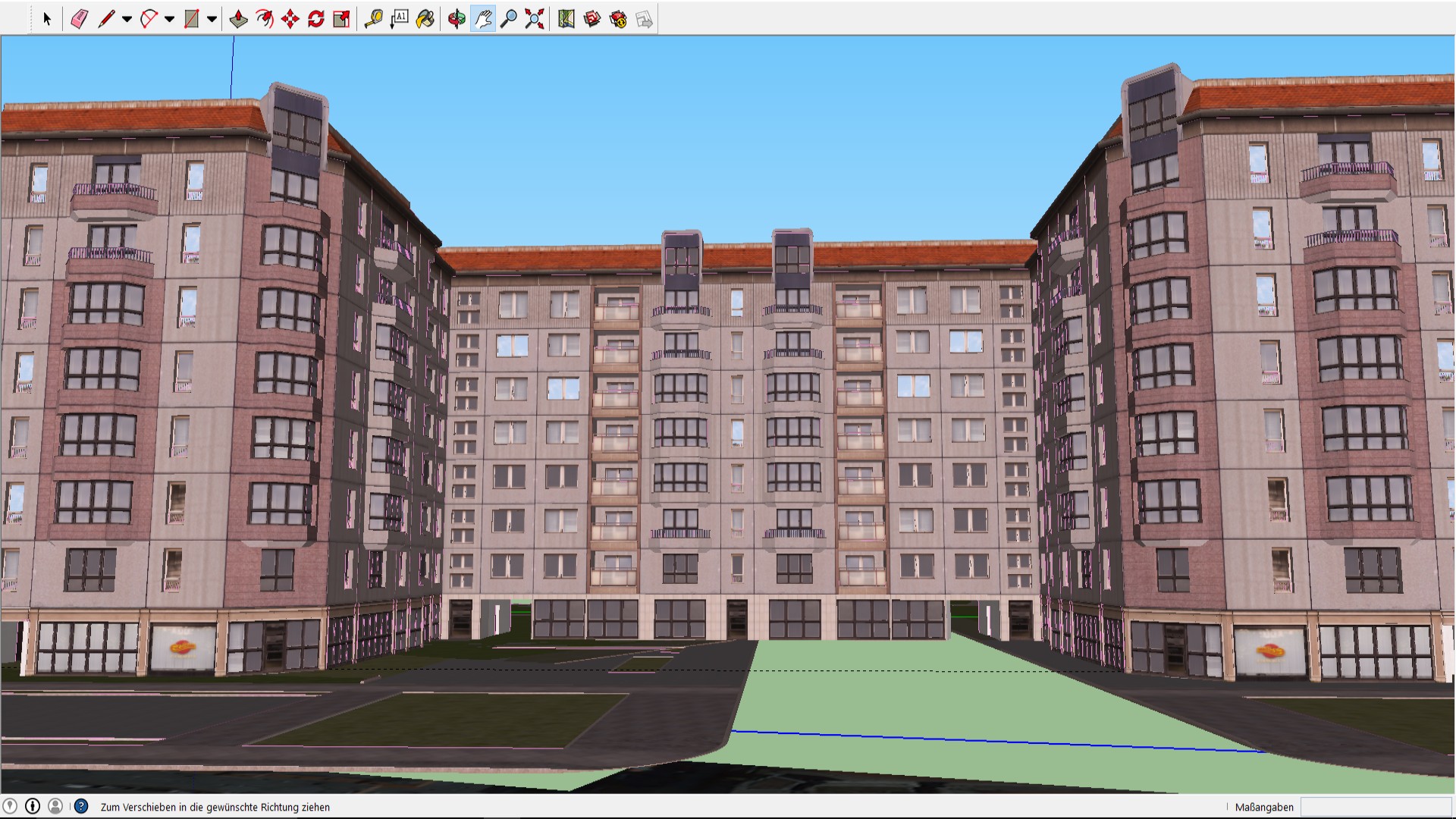Expand the Line tool dropdown arrow
This screenshot has height=819, width=1456.
click(127, 19)
